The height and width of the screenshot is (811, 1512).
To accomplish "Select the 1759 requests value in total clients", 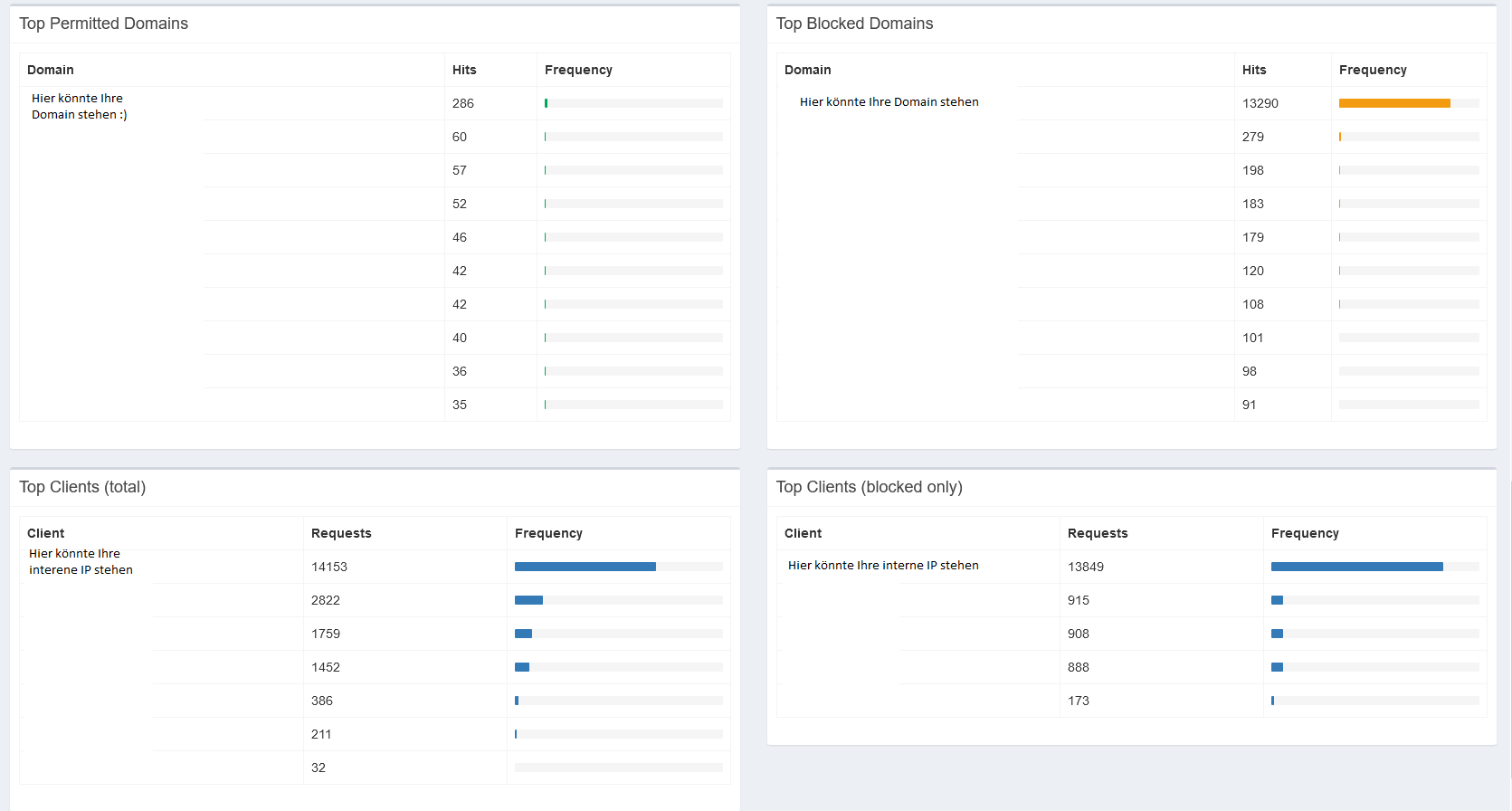I will click(x=326, y=634).
